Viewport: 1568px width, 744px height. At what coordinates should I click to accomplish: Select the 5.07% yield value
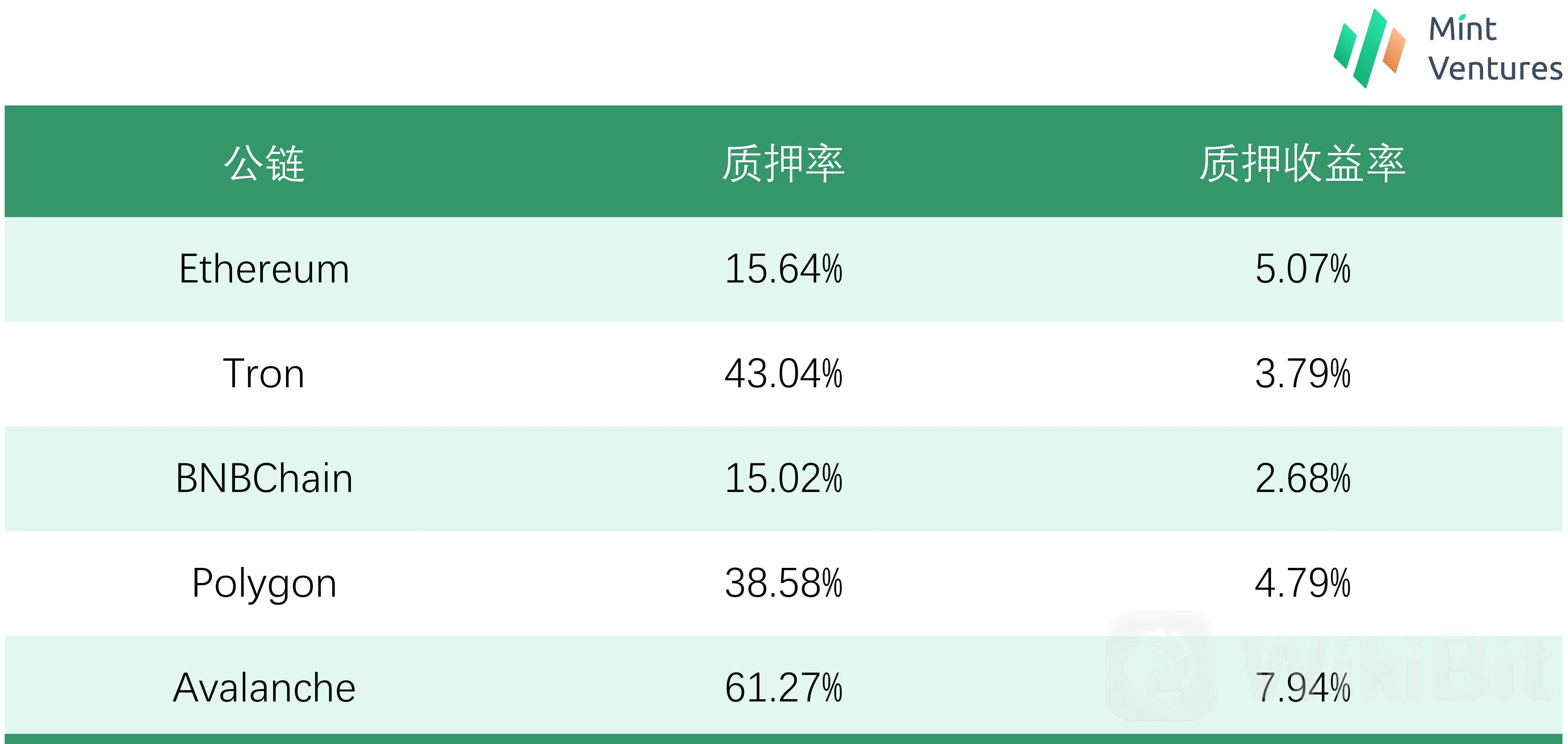click(1302, 269)
